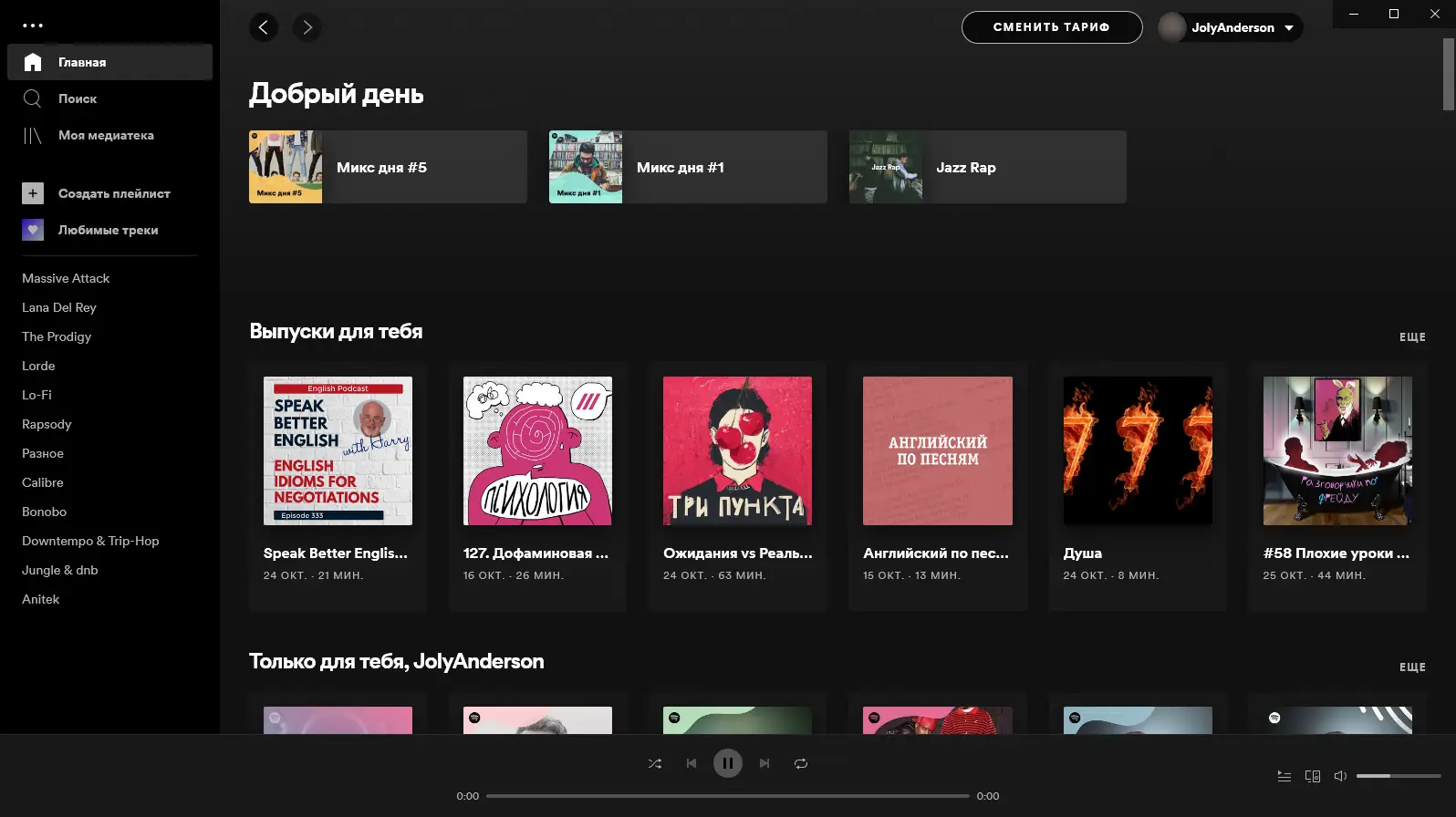Click the JolyAnderson profile avatar
The height and width of the screenshot is (817, 1456).
pos(1172,27)
